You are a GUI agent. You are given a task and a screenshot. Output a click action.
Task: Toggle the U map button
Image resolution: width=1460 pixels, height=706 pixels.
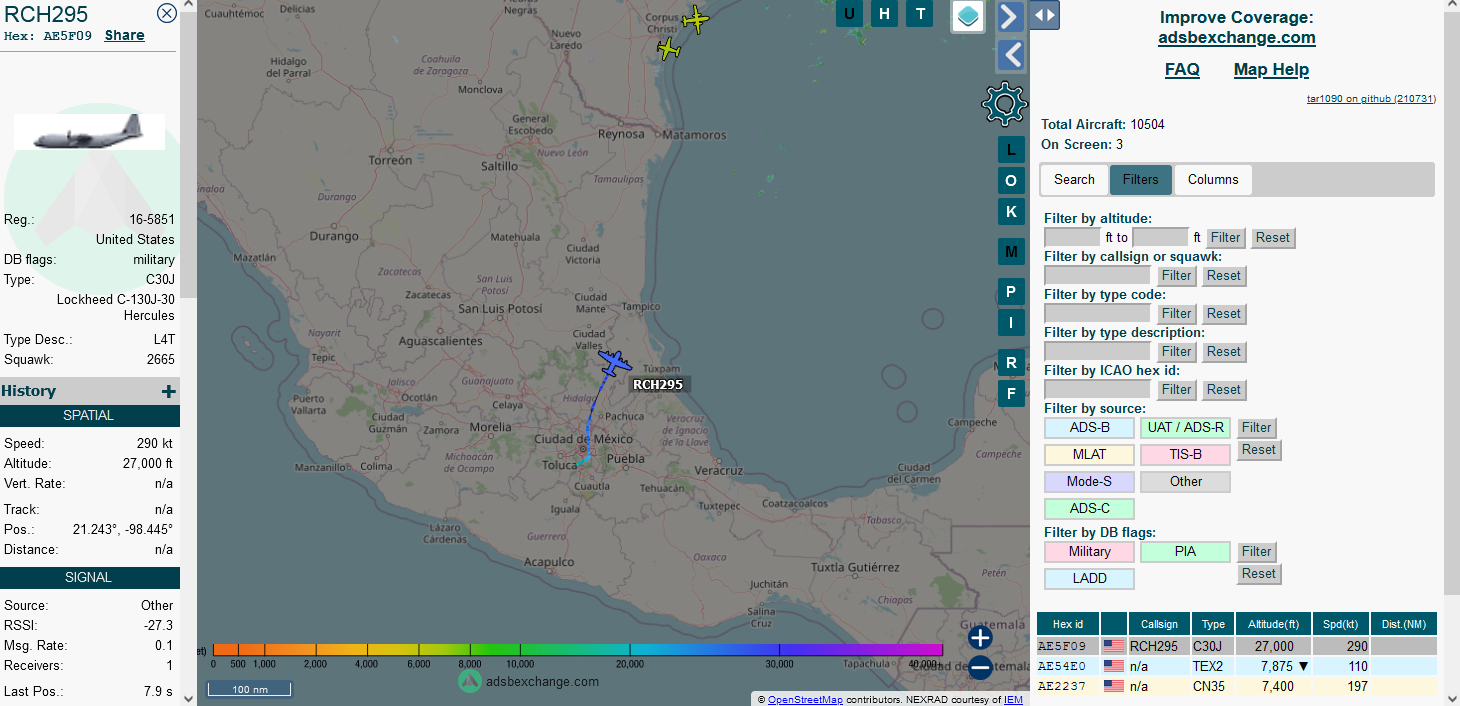point(849,13)
